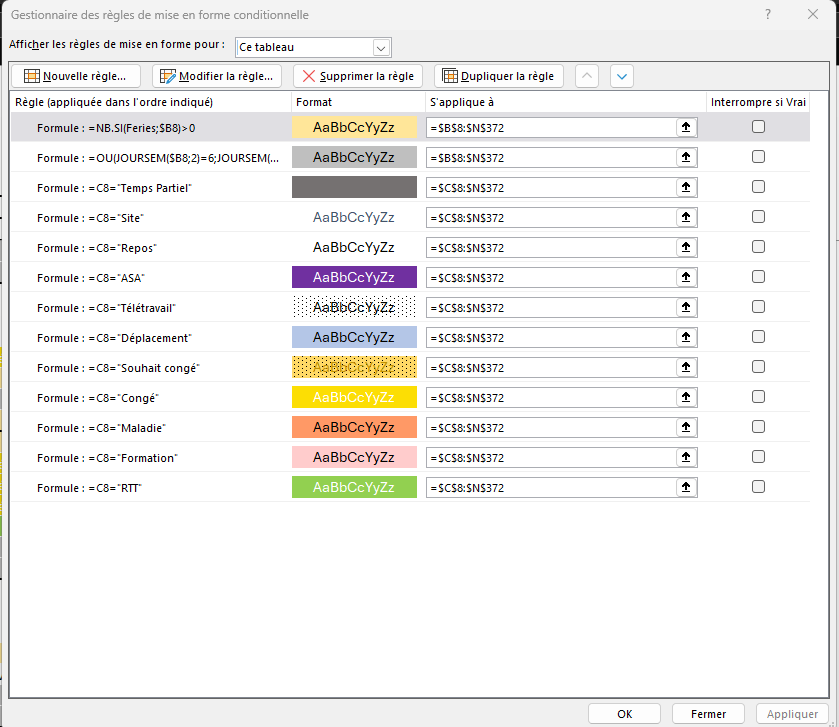Check Interrompre si Vrai for Télétravail rule
The height and width of the screenshot is (727, 839).
[758, 307]
